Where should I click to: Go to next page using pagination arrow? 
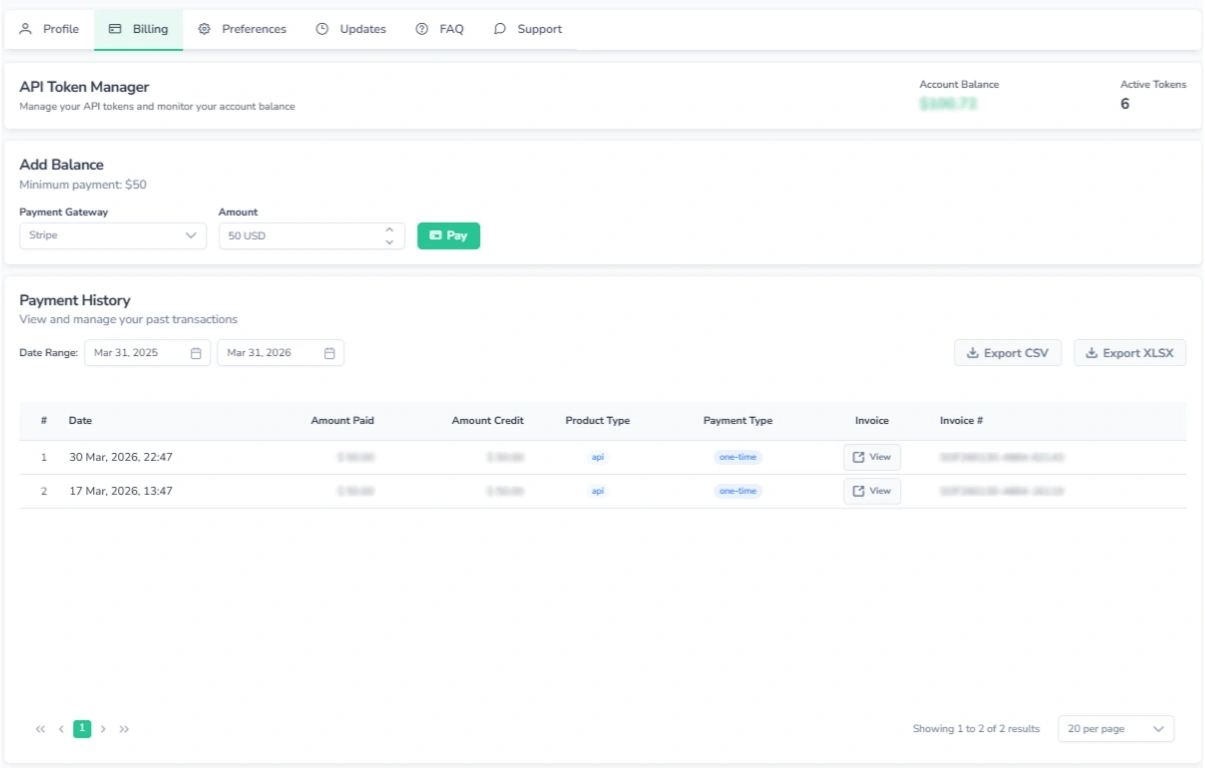point(104,728)
